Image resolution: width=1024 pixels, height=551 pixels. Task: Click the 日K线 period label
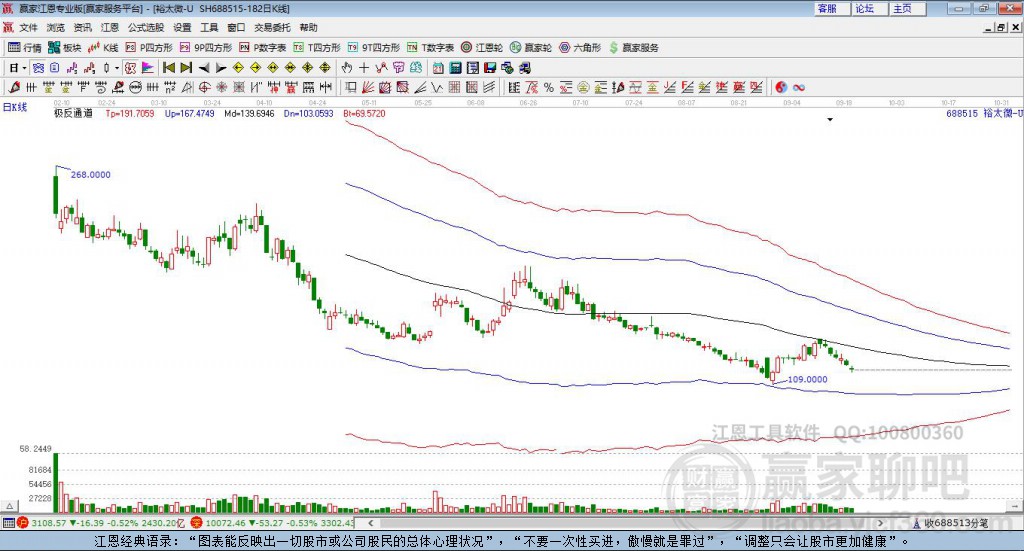click(x=15, y=107)
